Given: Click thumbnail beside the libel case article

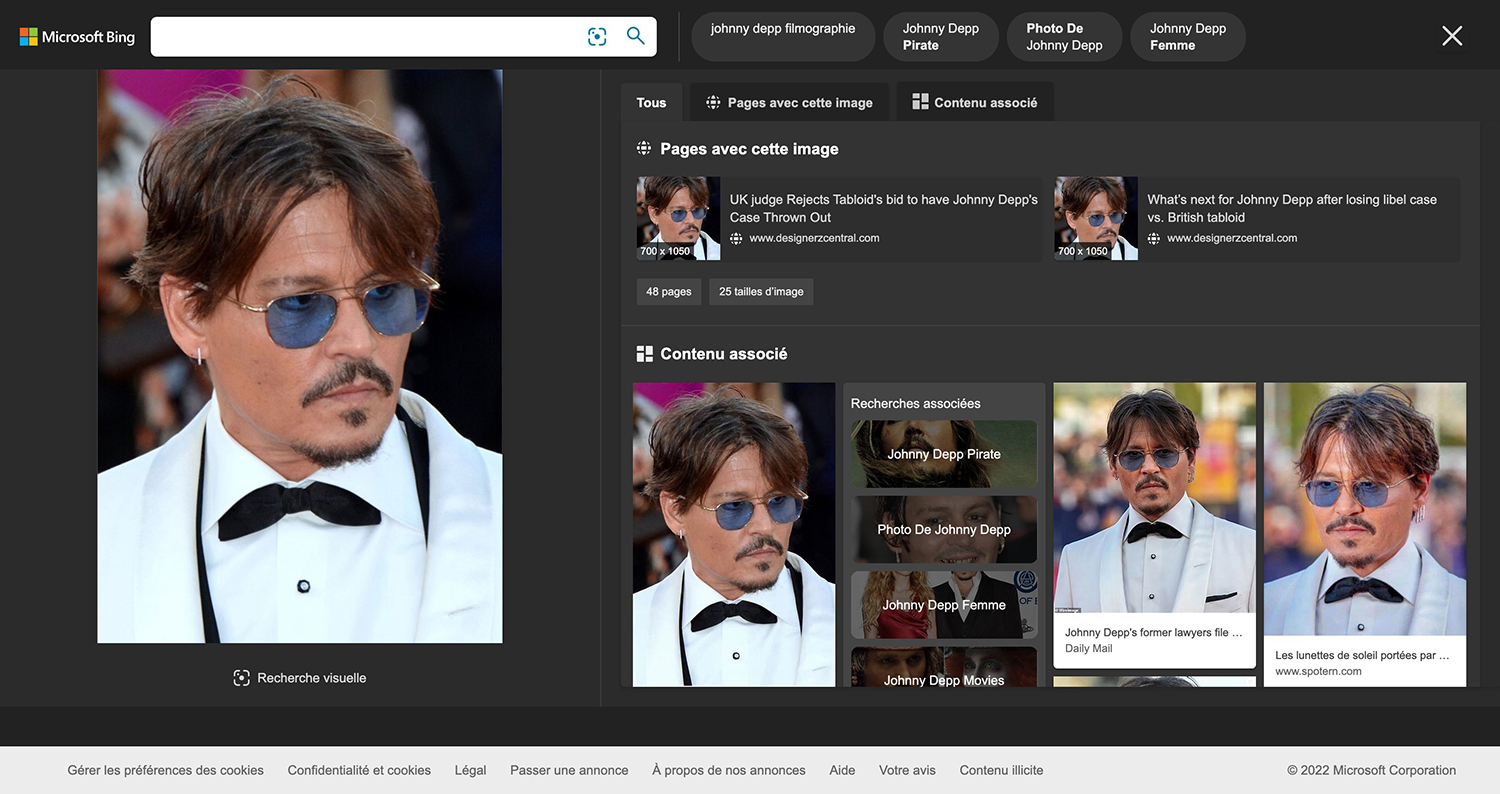Looking at the screenshot, I should tap(1096, 219).
